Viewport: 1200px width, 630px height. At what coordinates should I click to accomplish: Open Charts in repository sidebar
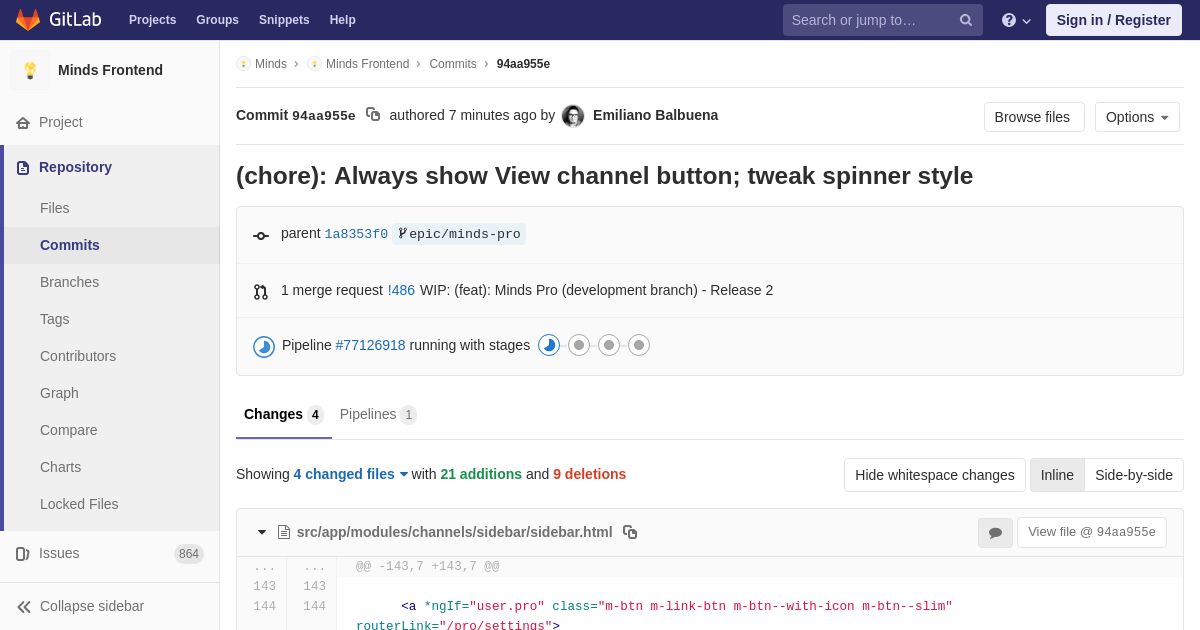[x=112, y=467]
